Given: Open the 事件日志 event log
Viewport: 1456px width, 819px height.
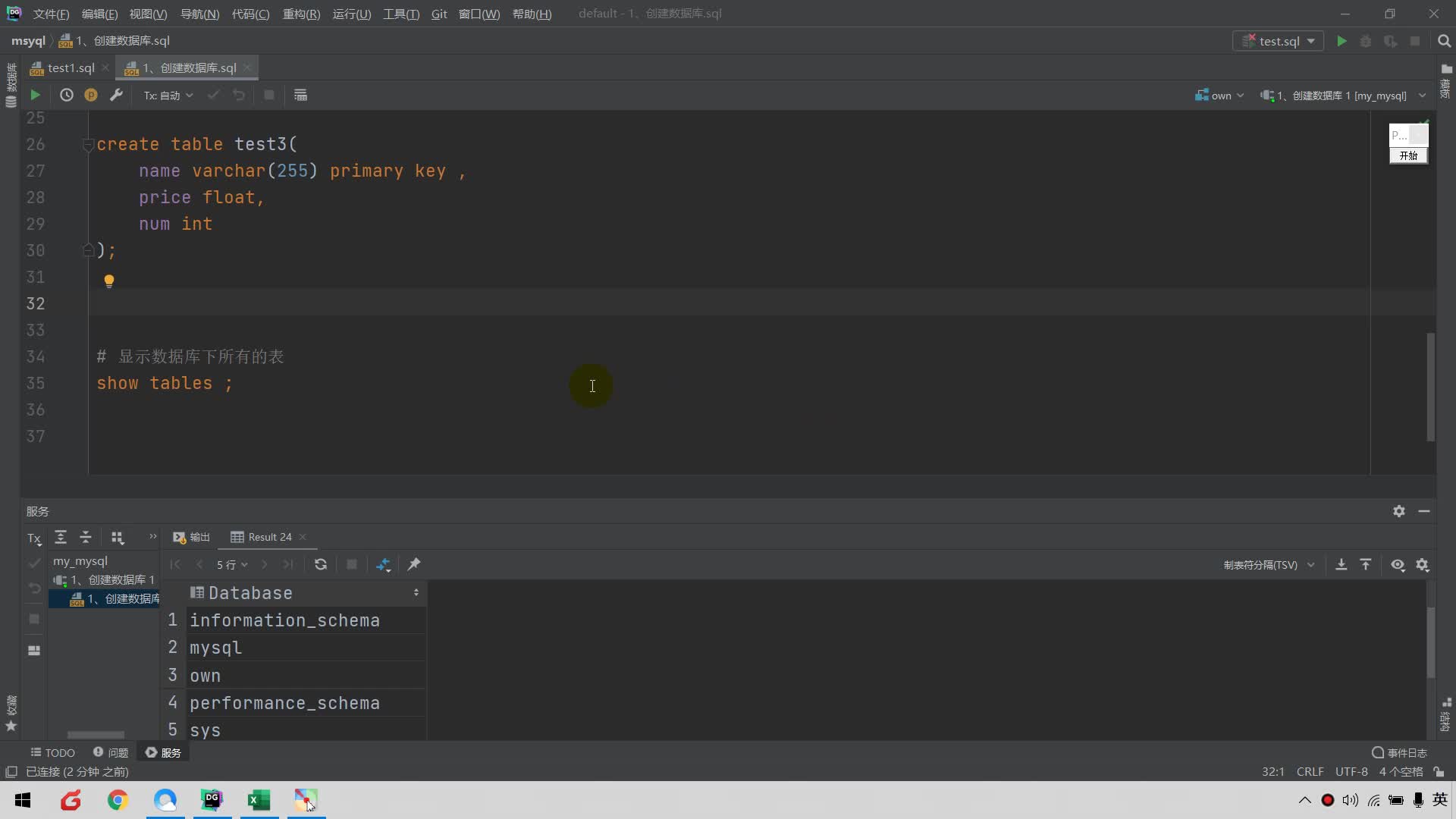Looking at the screenshot, I should pyautogui.click(x=1399, y=752).
